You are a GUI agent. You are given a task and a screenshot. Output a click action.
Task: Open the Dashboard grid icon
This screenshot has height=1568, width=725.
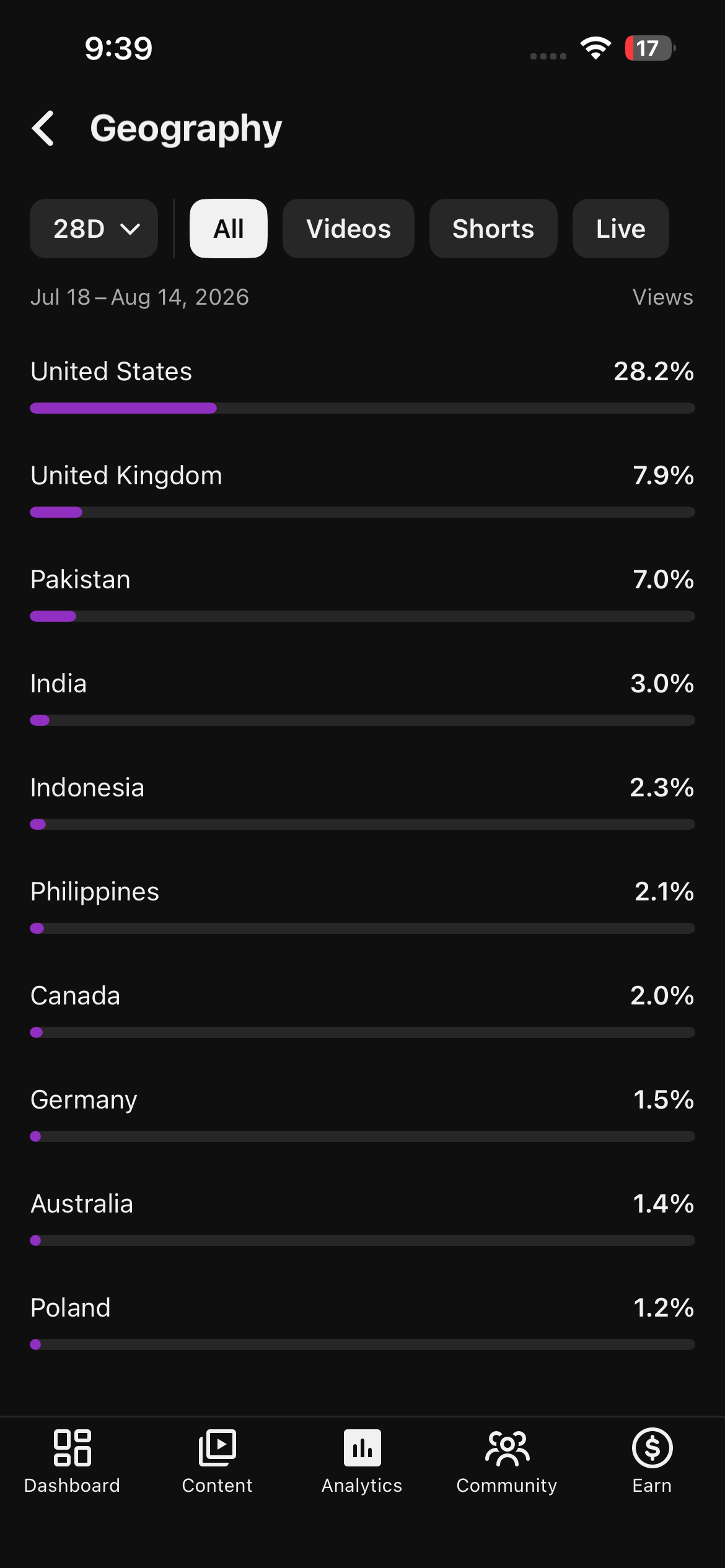pyautogui.click(x=72, y=1448)
